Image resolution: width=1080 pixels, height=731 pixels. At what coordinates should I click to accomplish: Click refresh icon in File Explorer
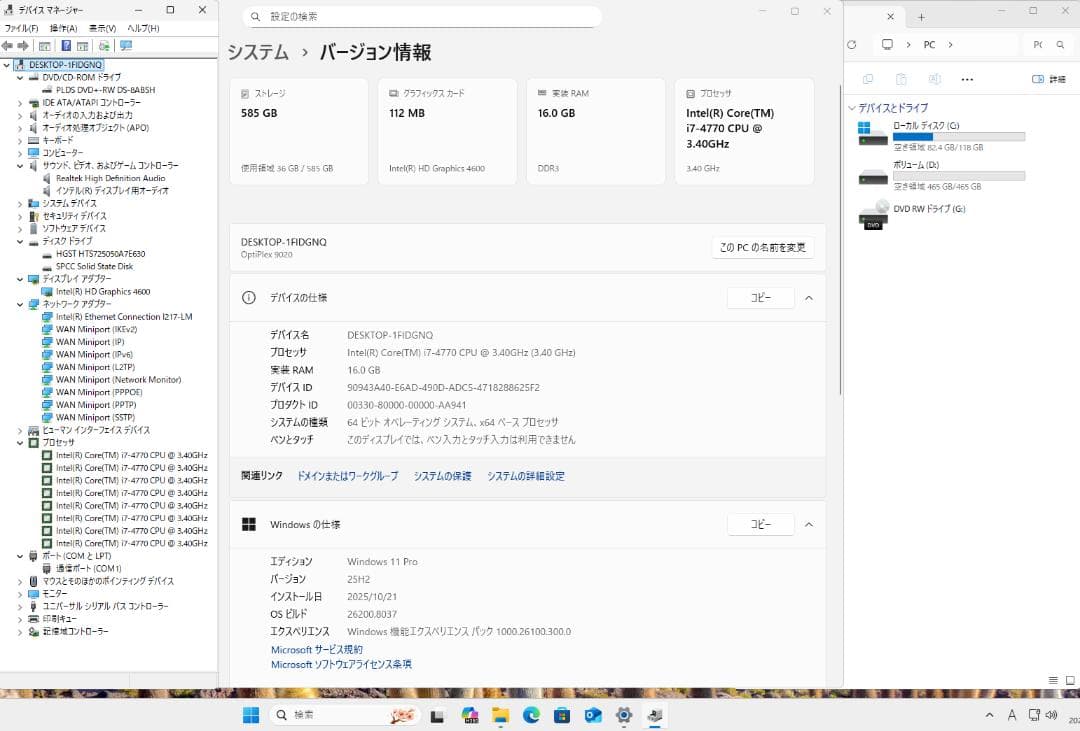[x=852, y=45]
